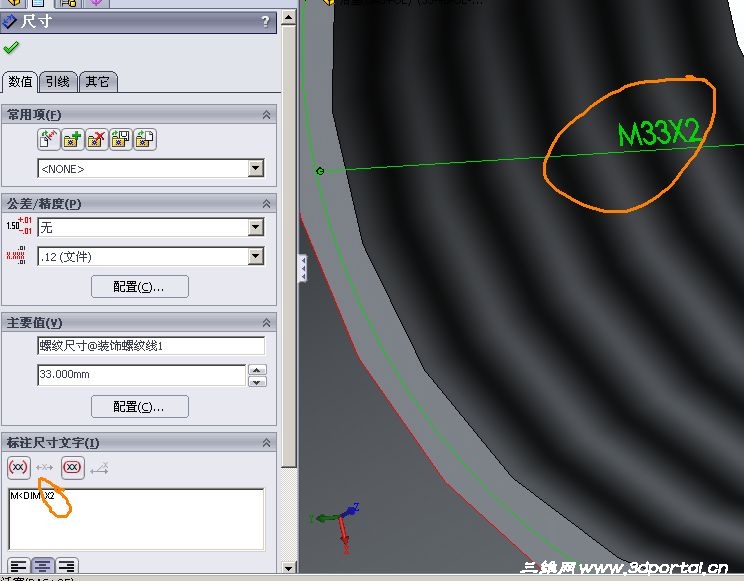
Task: Load a favorite style from file
Action: (x=145, y=140)
